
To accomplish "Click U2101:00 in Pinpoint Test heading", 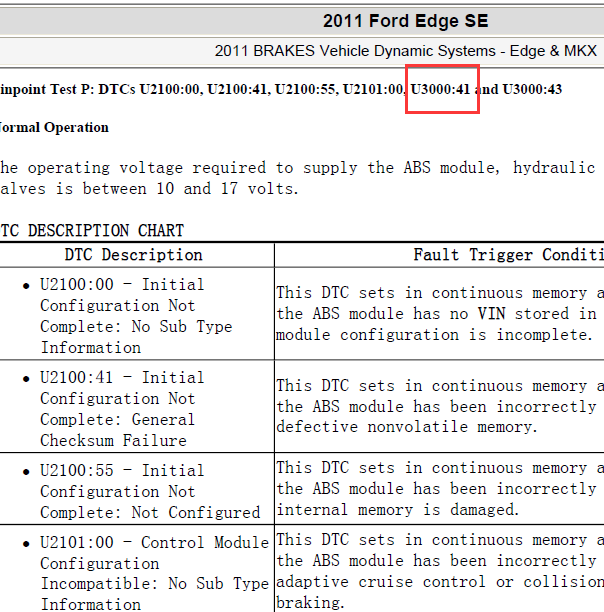I will click(x=373, y=89).
